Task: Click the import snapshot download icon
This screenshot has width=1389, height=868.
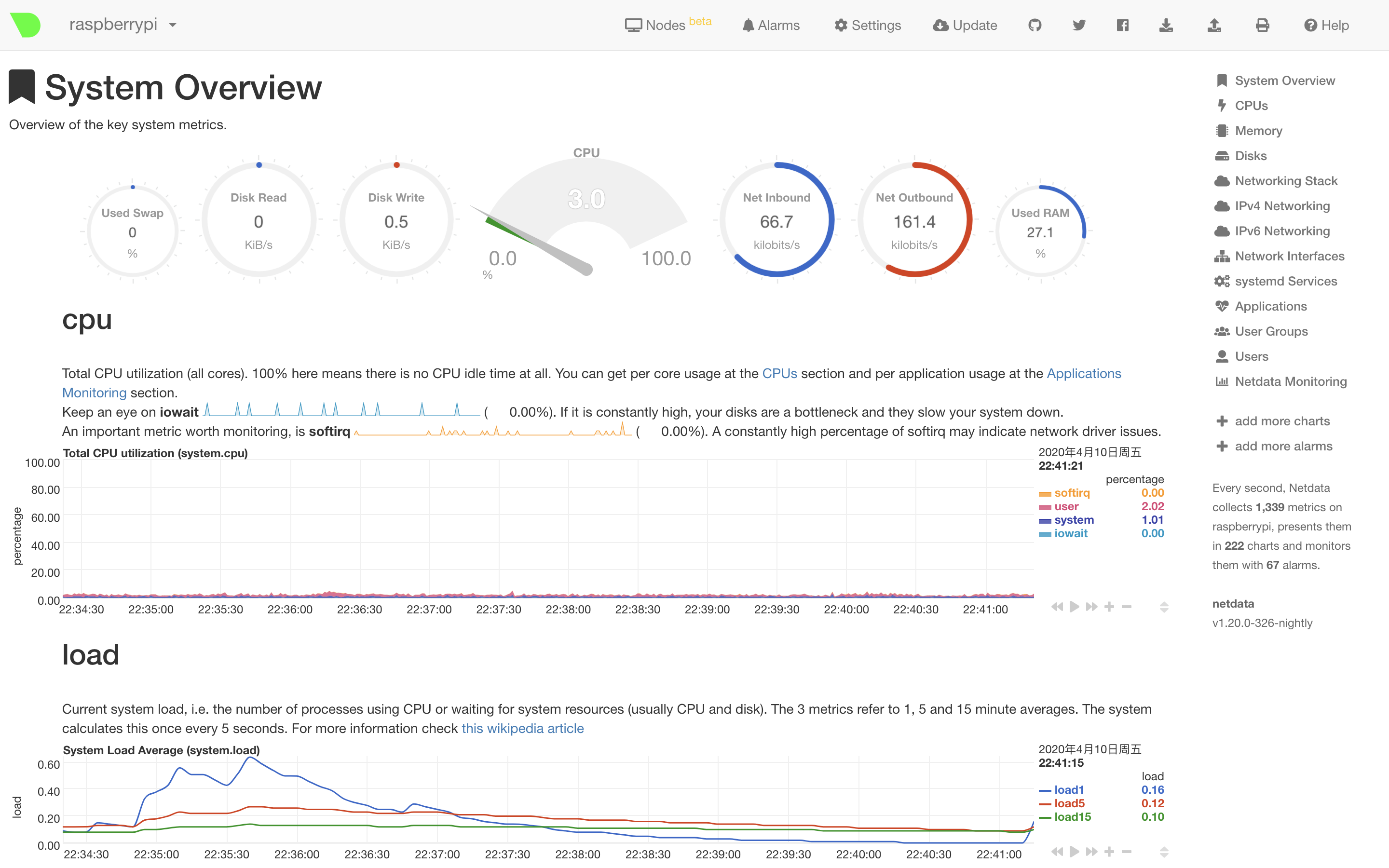Action: 1166,25
